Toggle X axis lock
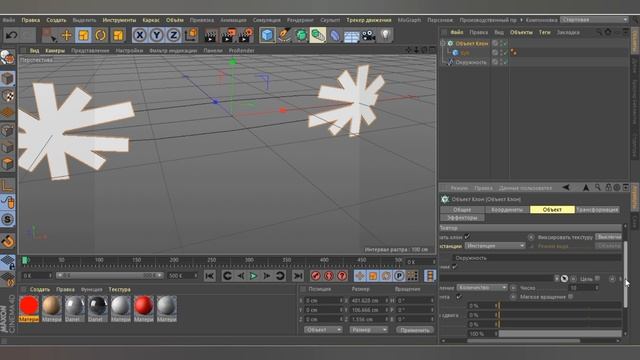The width and height of the screenshot is (640, 360). [x=140, y=36]
